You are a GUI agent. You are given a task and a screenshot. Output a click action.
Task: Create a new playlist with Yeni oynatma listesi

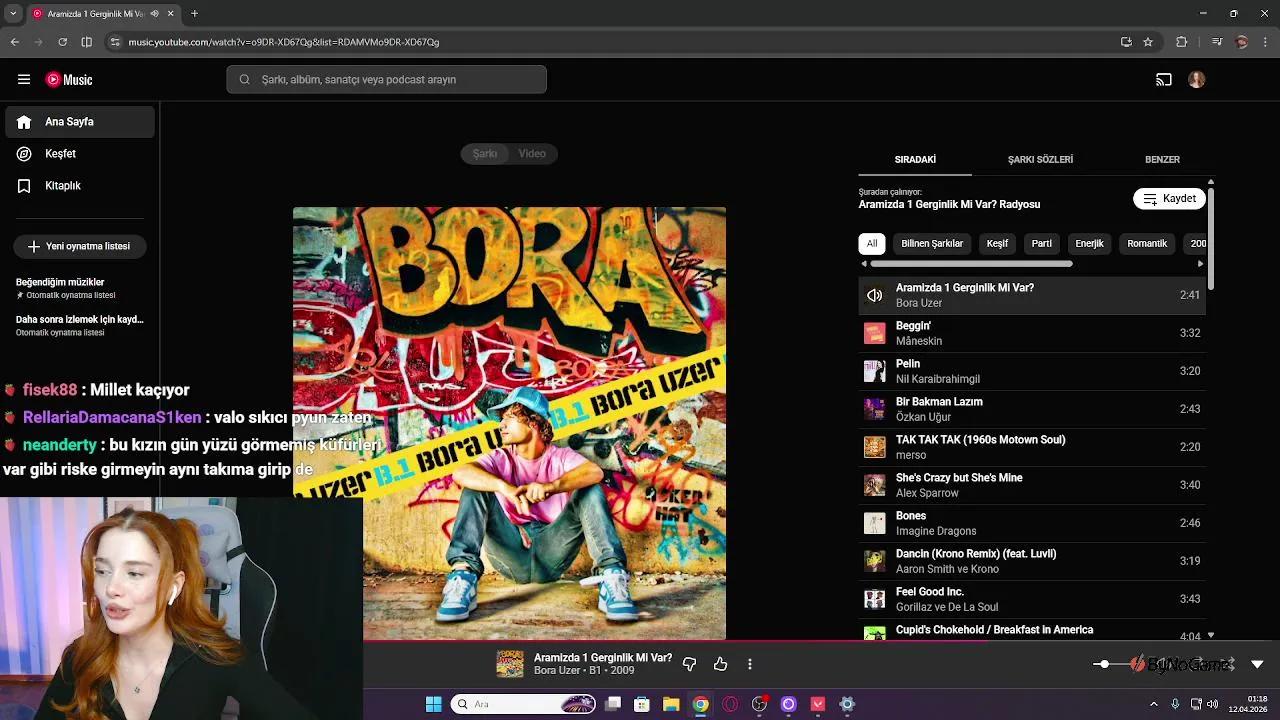pyautogui.click(x=80, y=246)
